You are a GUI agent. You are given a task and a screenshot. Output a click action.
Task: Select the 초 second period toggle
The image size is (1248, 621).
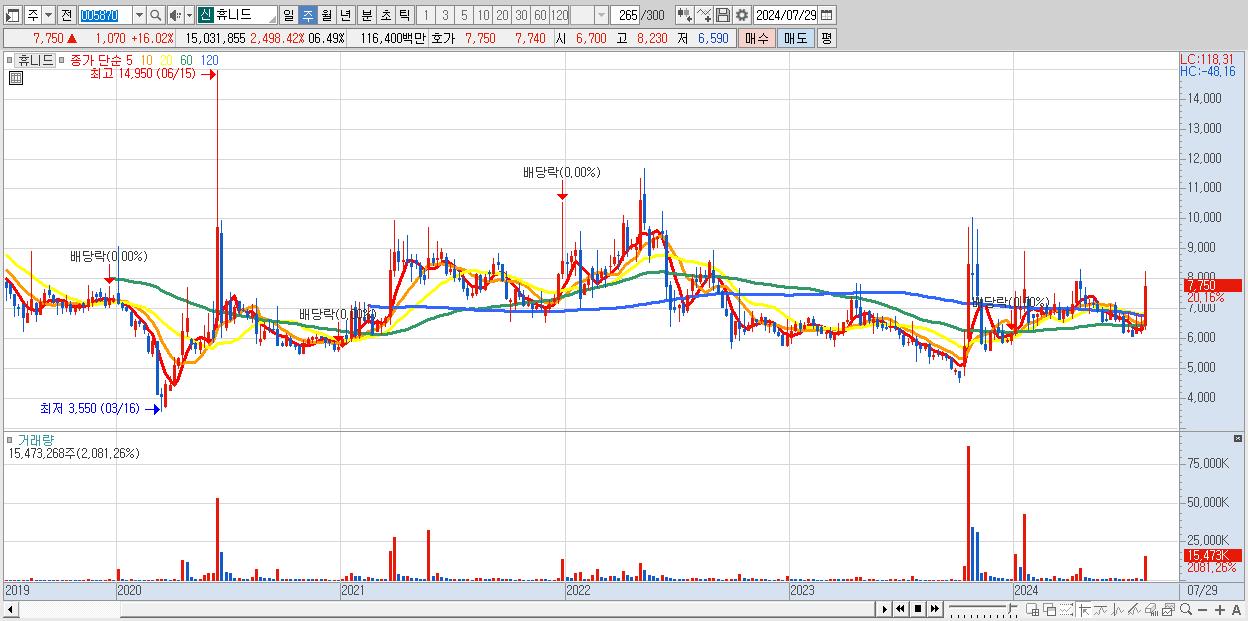click(x=385, y=15)
